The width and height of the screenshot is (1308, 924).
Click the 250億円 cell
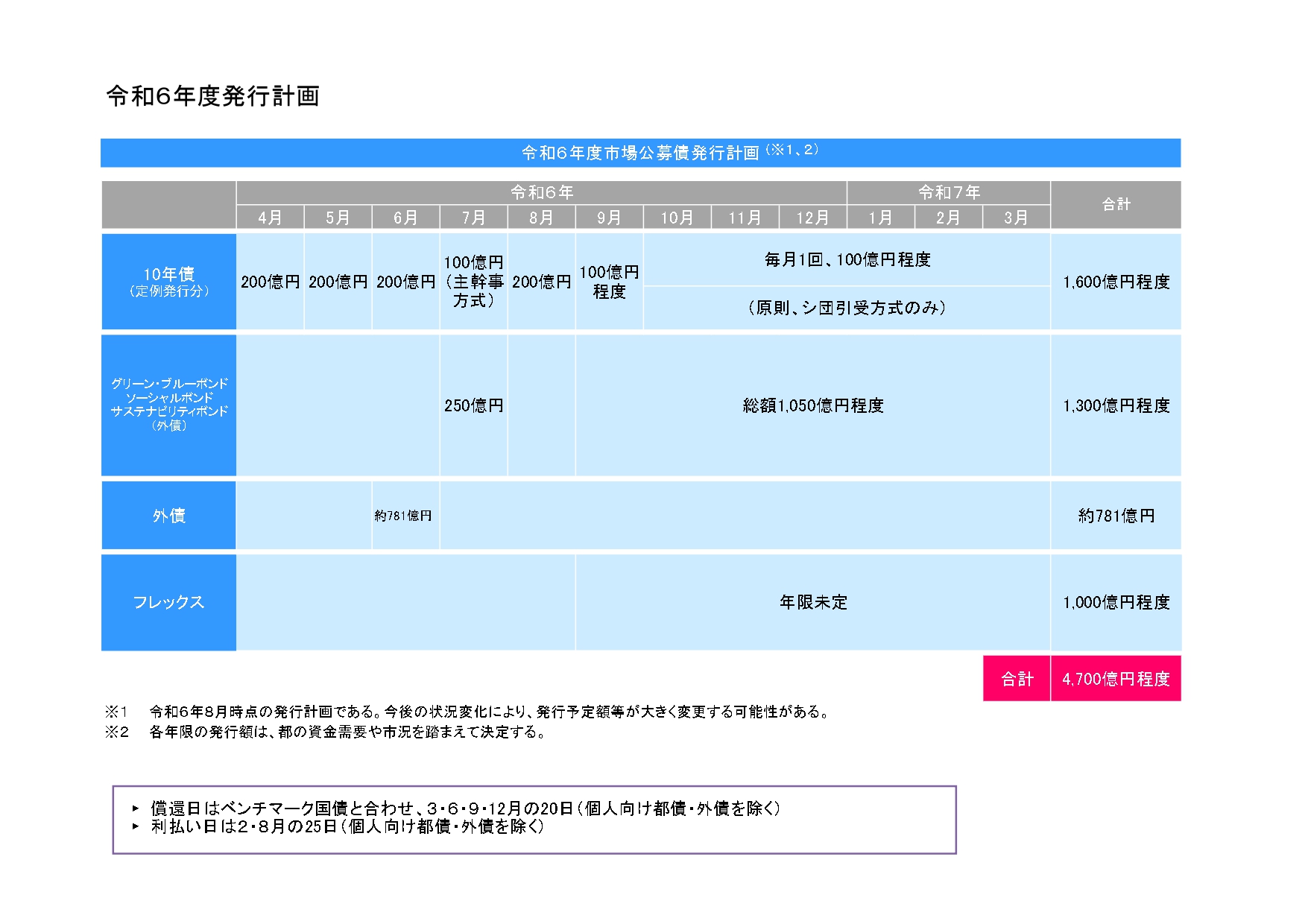473,405
